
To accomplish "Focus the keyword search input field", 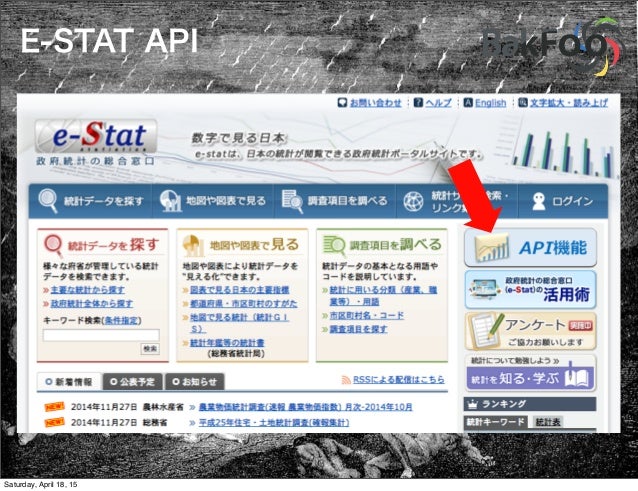I will pyautogui.click(x=101, y=335).
